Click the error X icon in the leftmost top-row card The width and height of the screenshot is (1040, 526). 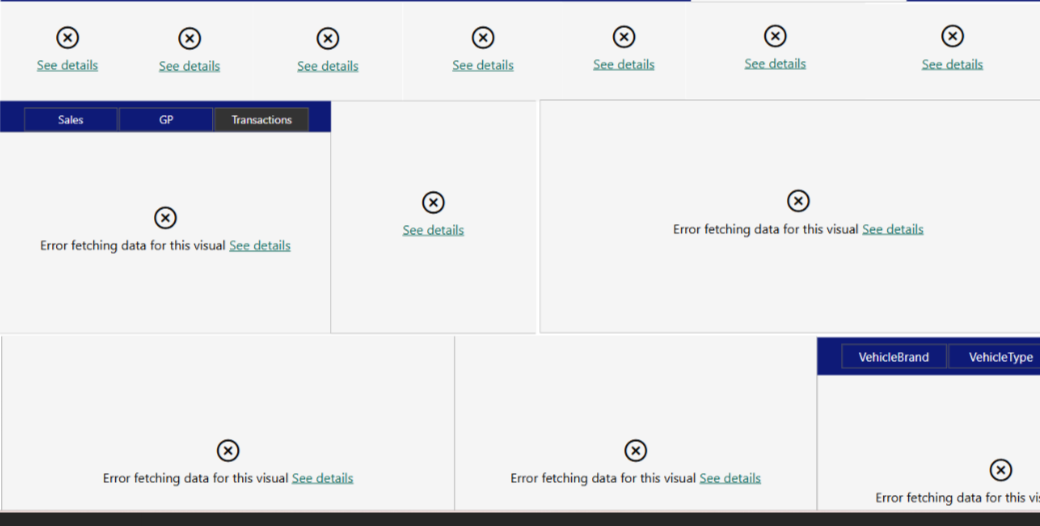click(67, 38)
